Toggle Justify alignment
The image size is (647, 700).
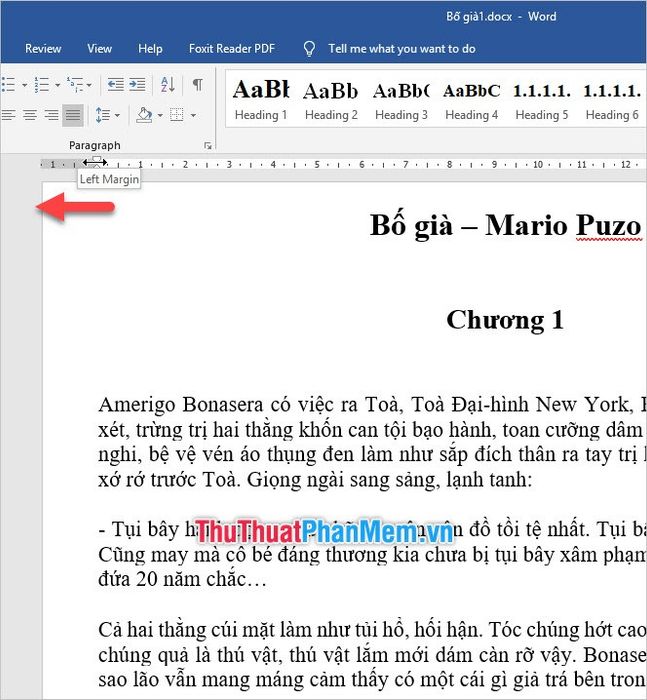(x=73, y=115)
